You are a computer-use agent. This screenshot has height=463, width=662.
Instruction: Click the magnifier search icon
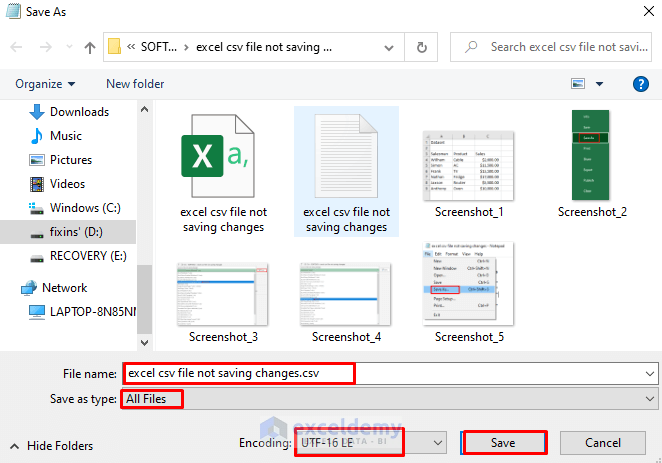coord(471,47)
